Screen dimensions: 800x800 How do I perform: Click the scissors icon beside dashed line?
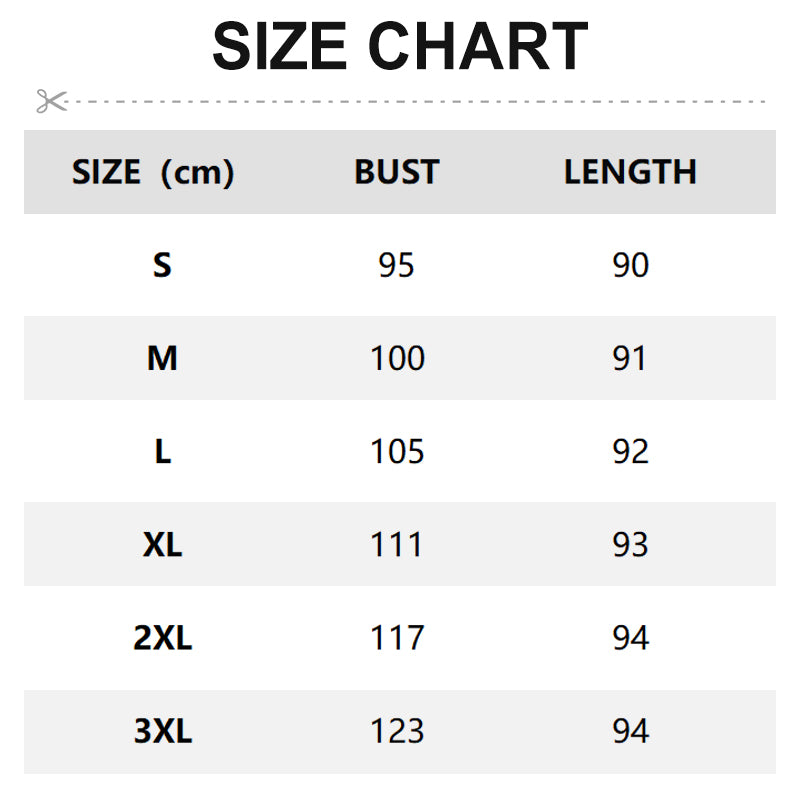(x=51, y=100)
